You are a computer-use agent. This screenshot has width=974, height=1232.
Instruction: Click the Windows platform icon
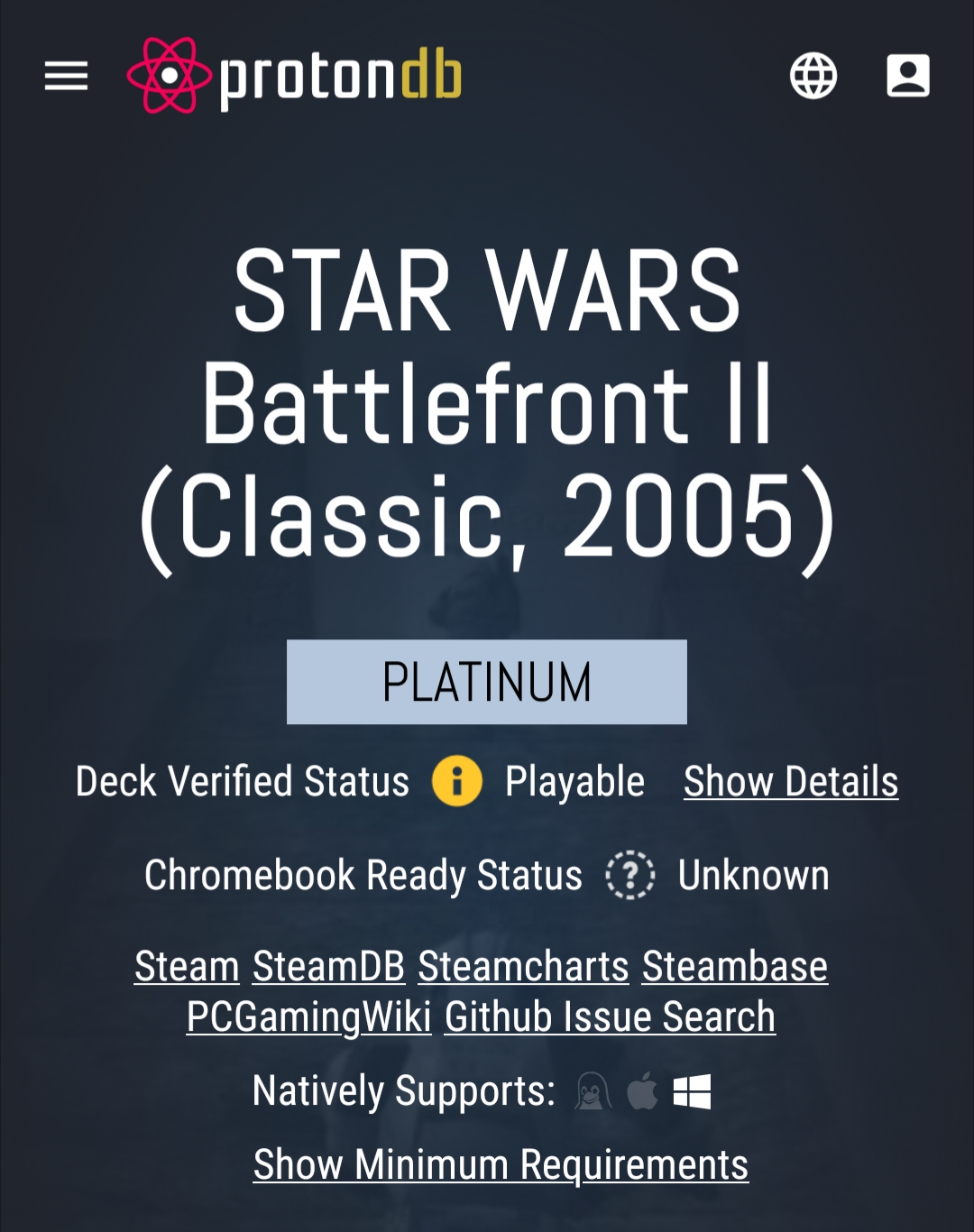[x=692, y=1091]
